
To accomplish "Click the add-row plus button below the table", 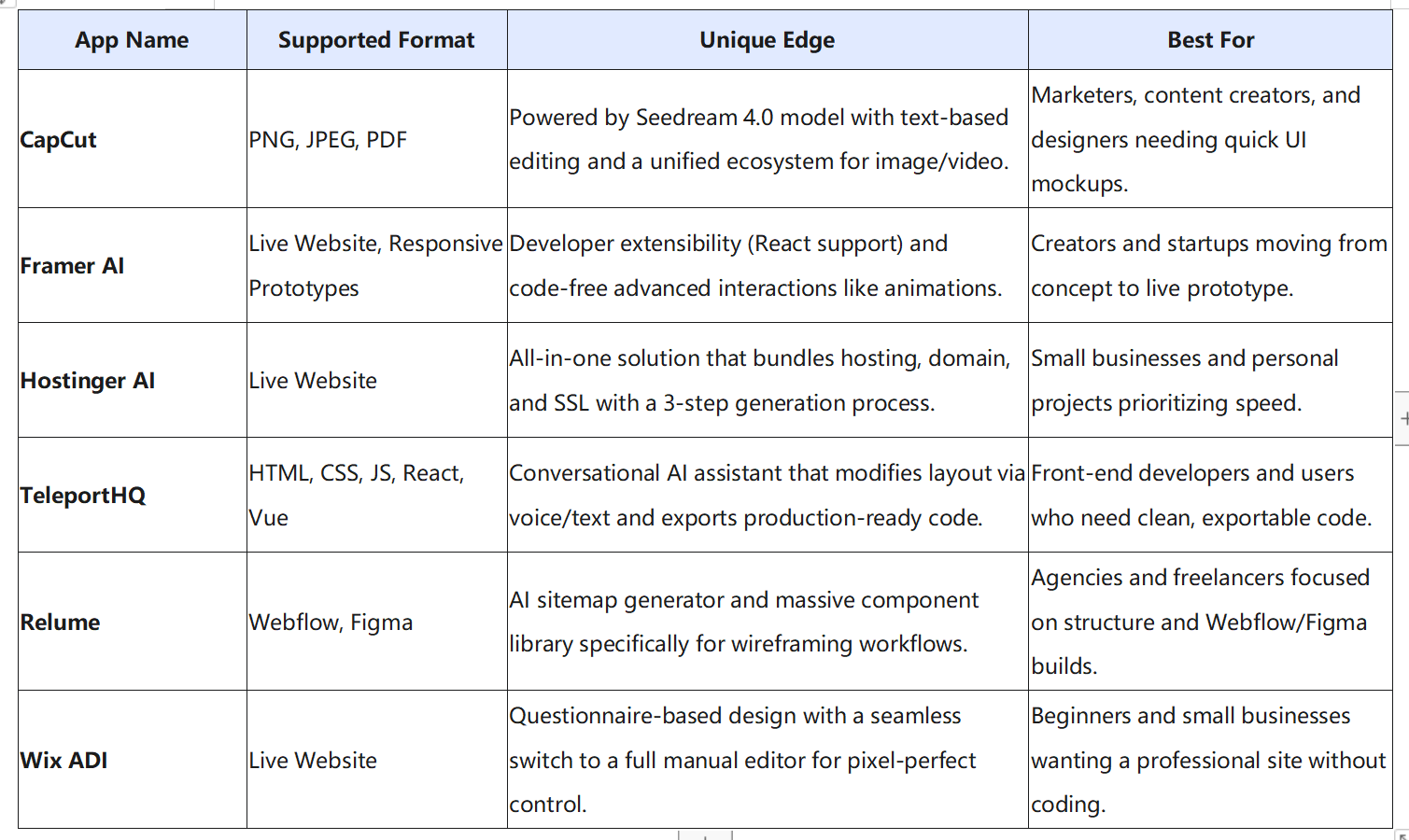I will [705, 835].
